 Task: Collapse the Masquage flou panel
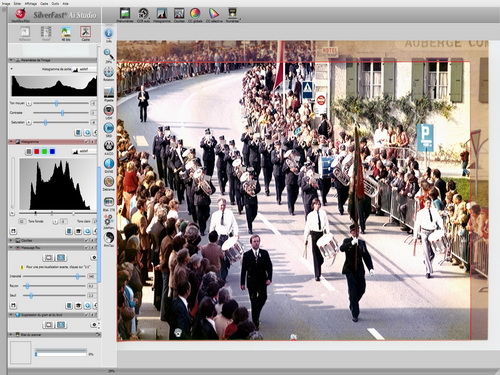coord(11,248)
